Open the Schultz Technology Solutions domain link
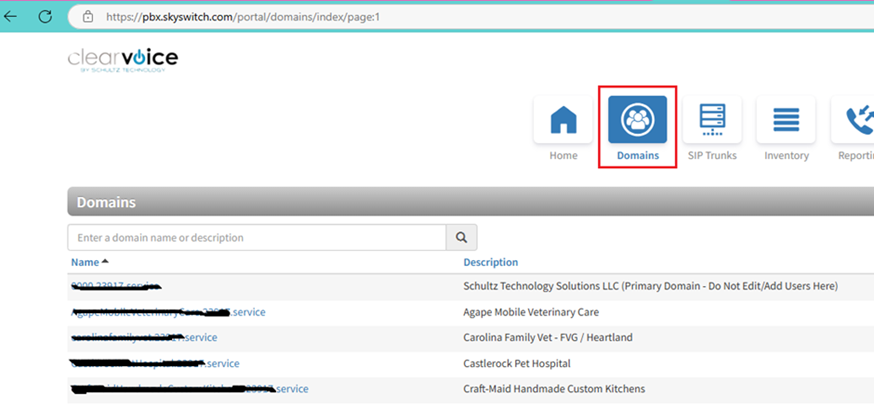Viewport: 874px width, 409px height. tap(117, 286)
